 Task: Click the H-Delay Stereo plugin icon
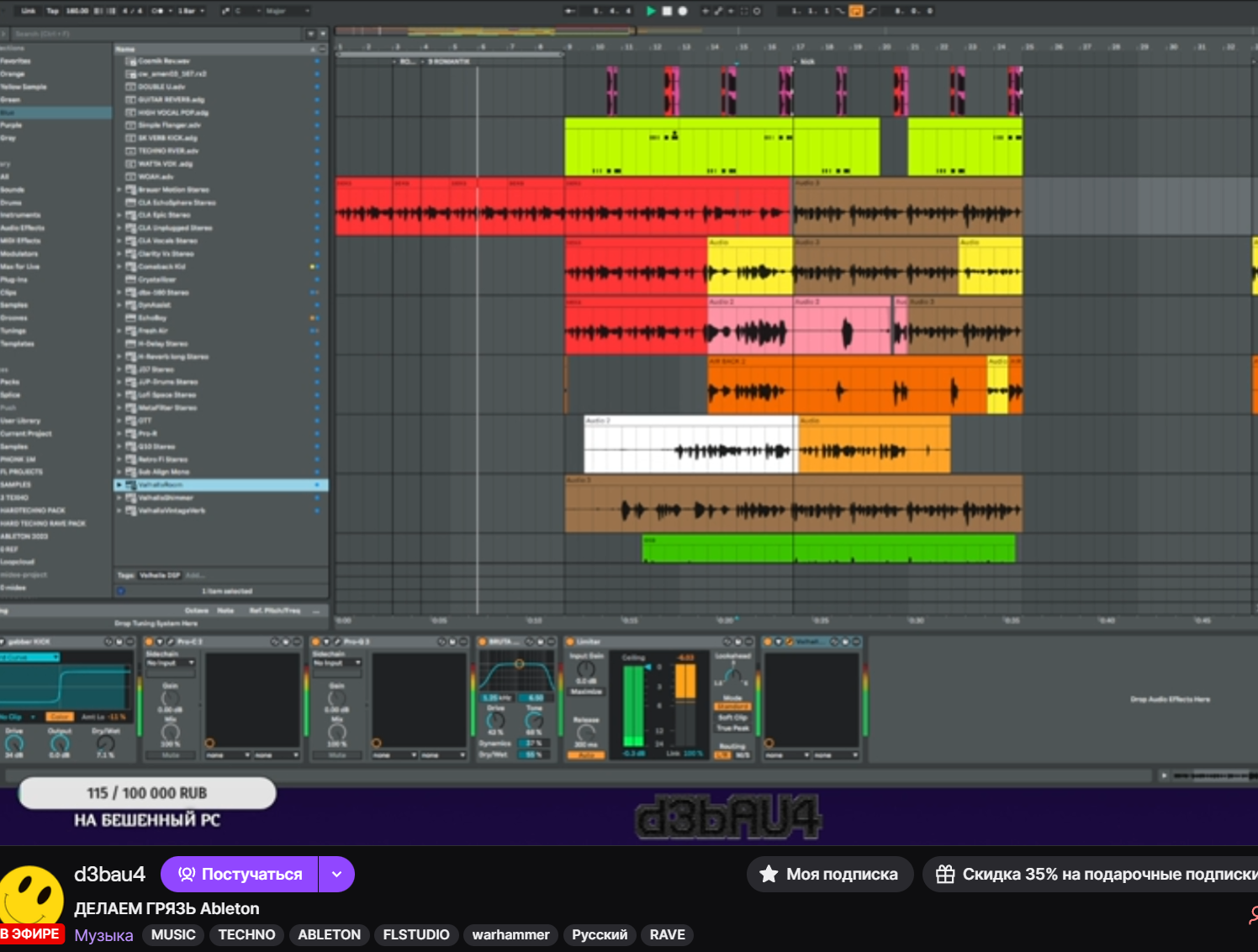tap(131, 343)
